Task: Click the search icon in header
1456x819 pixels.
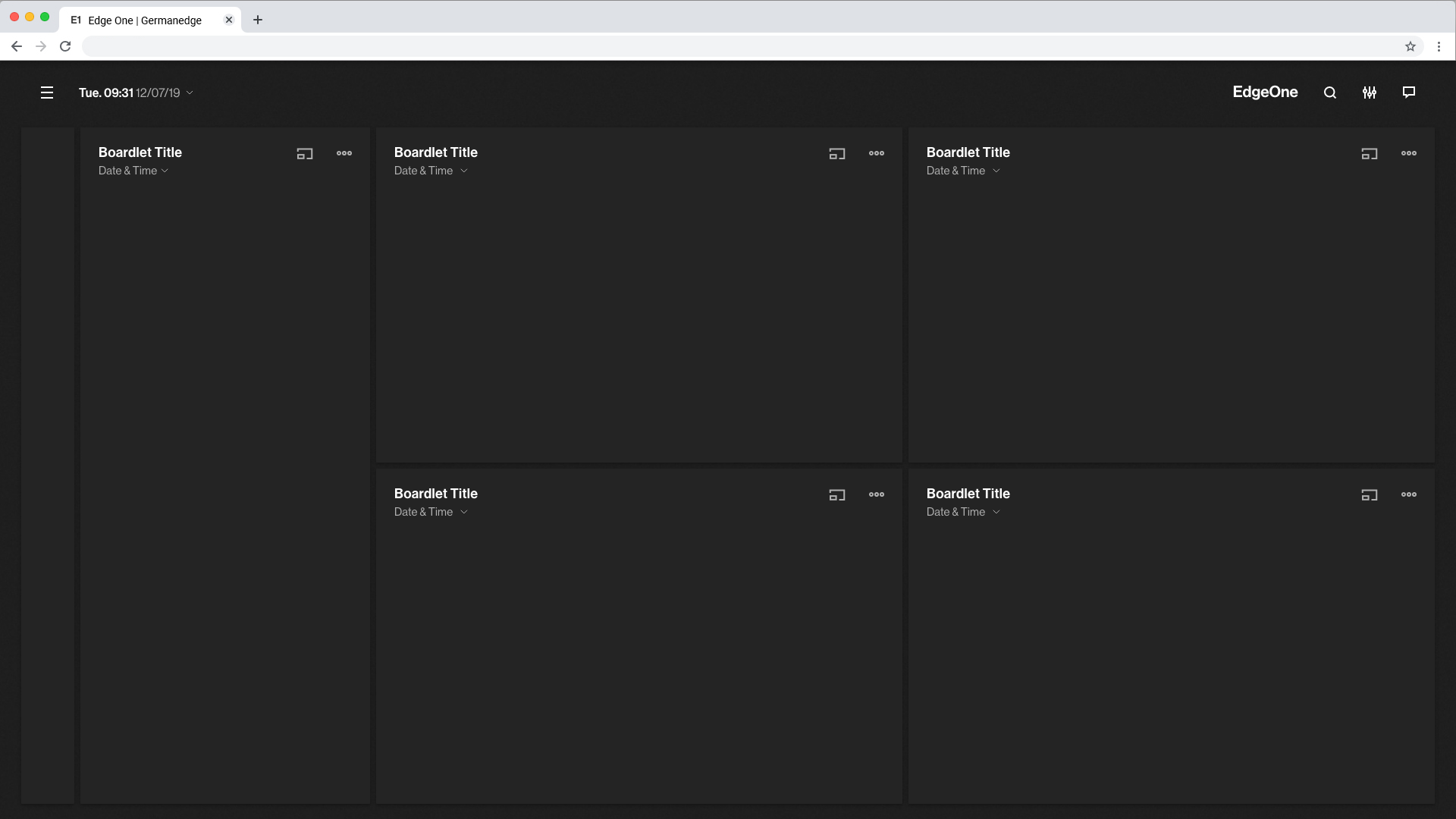Action: point(1330,93)
